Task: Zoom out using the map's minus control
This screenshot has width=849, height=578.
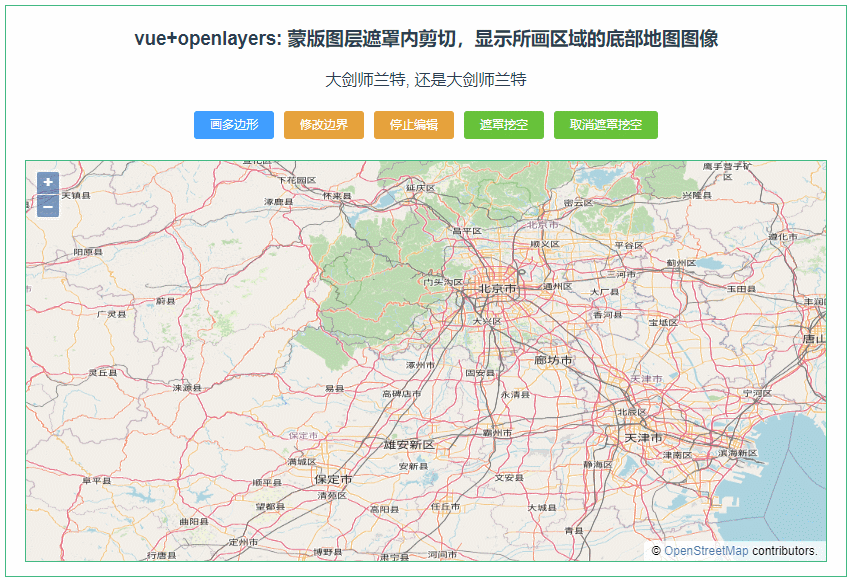Action: [46, 208]
